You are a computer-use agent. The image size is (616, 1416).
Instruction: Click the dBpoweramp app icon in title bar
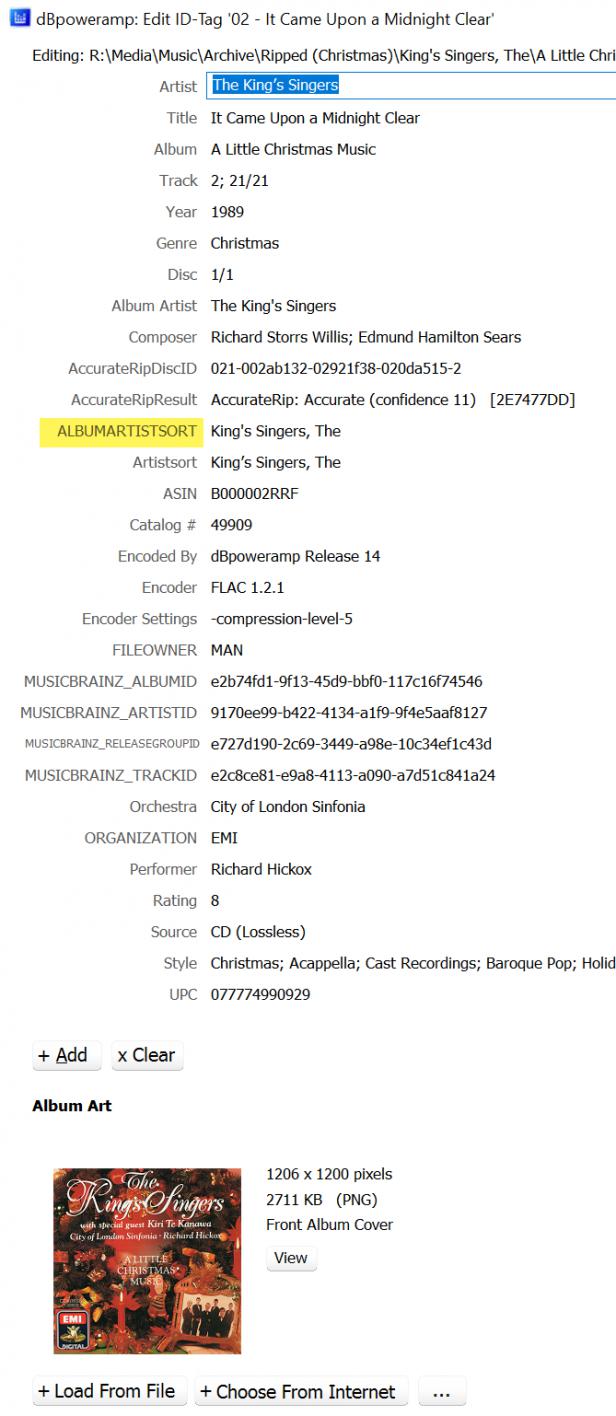coord(16,19)
